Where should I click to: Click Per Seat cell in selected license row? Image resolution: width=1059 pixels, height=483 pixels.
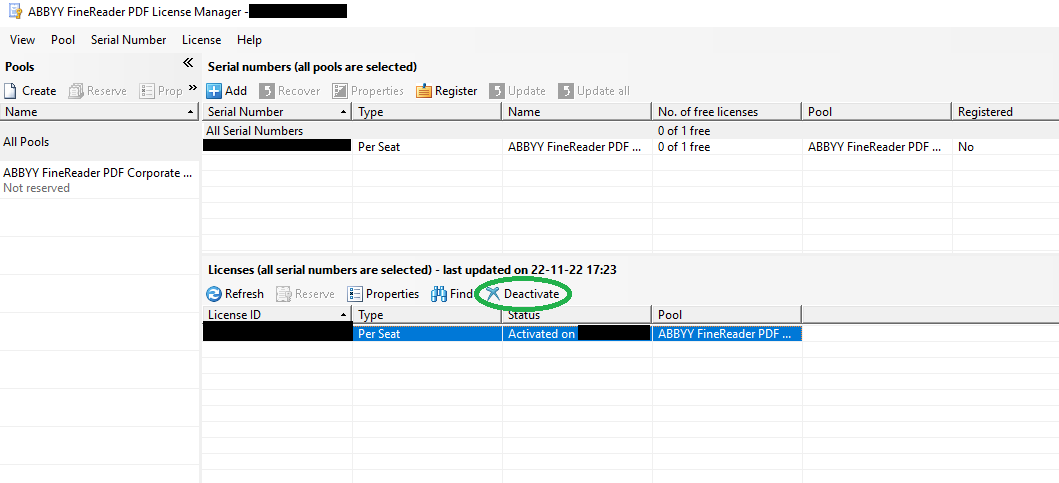point(427,333)
